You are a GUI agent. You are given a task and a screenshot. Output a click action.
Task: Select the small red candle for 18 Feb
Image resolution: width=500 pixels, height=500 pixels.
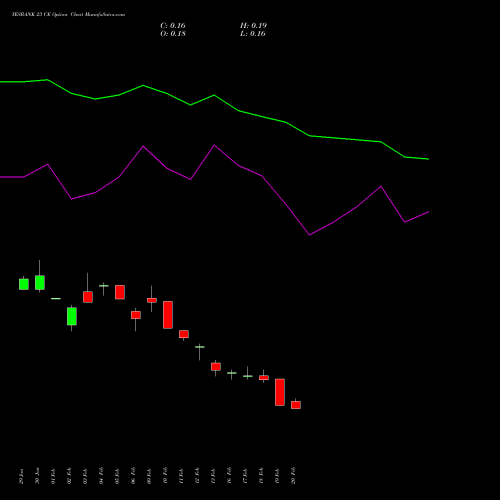pos(264,377)
